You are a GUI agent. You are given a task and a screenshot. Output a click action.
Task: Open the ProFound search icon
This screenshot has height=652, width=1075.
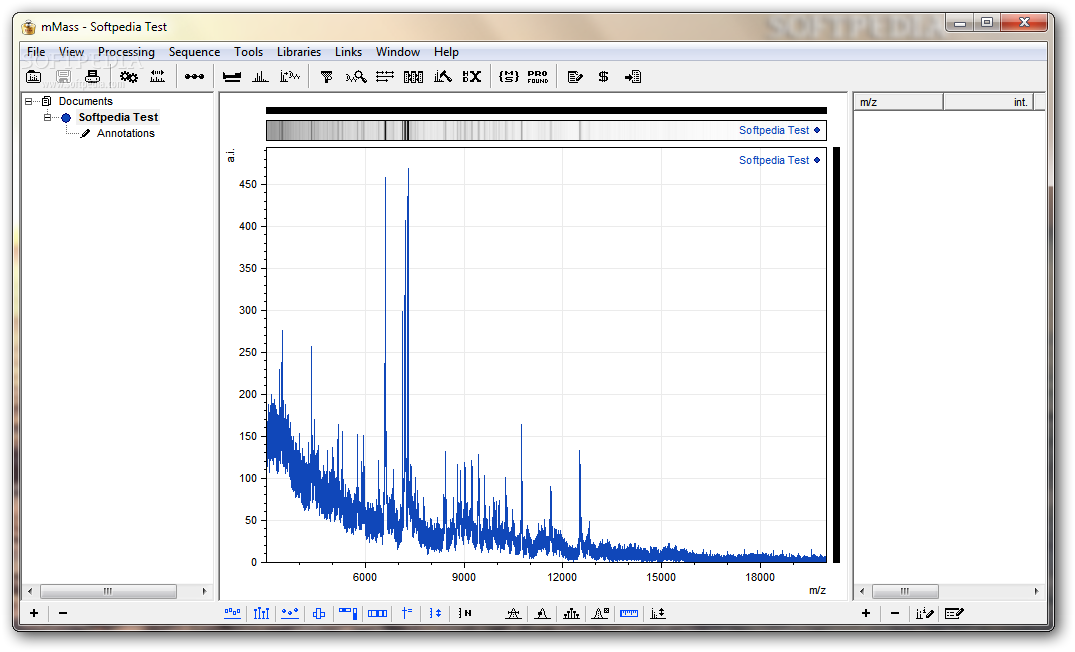point(538,77)
